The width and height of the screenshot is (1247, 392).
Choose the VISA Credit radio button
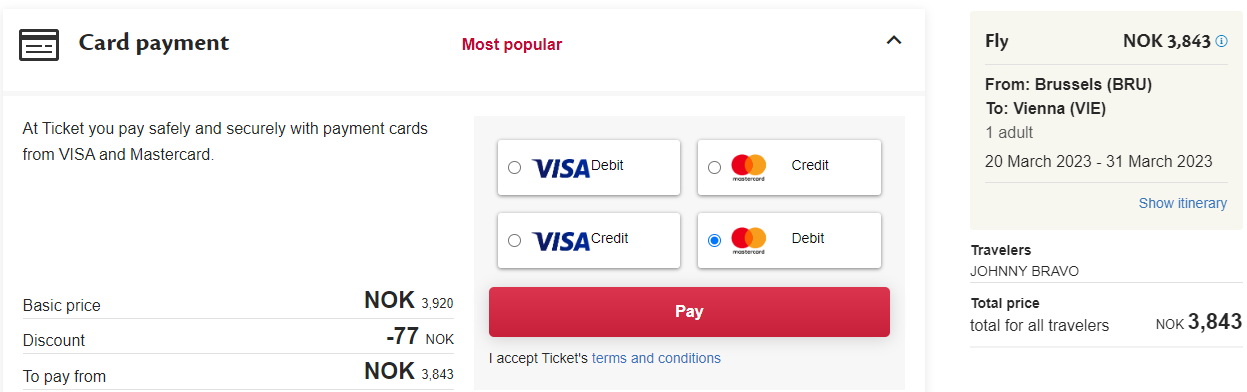(514, 240)
